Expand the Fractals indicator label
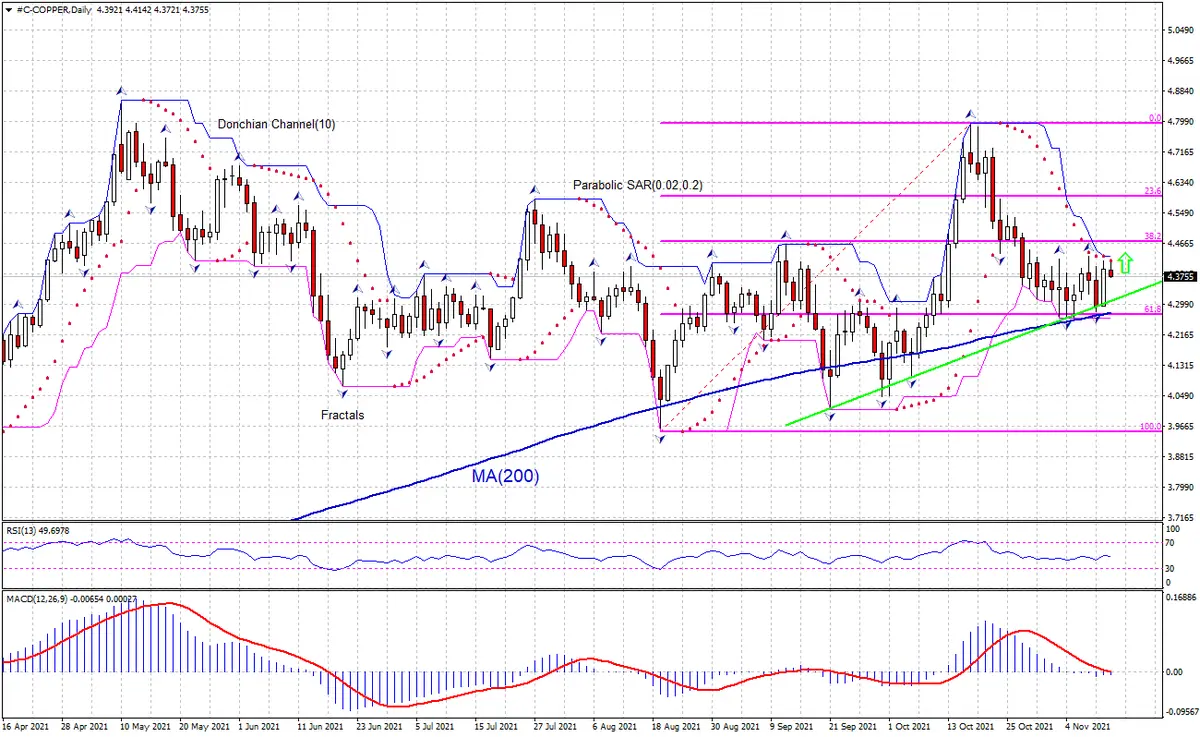The height and width of the screenshot is (737, 1200). (341, 414)
